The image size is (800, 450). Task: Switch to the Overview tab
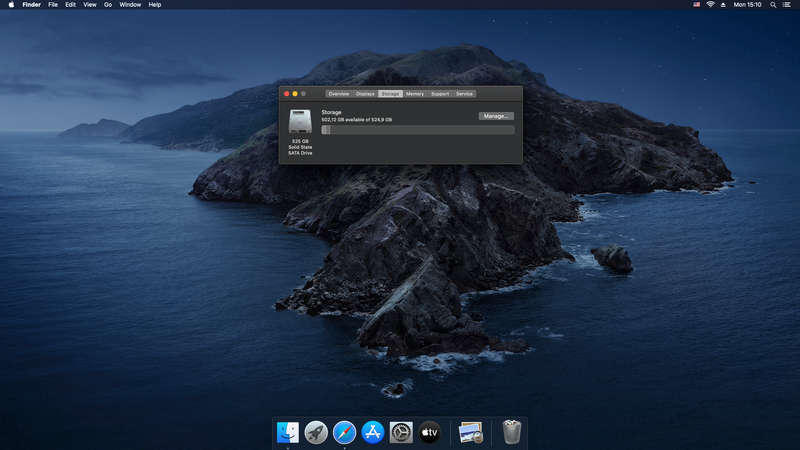[x=339, y=94]
